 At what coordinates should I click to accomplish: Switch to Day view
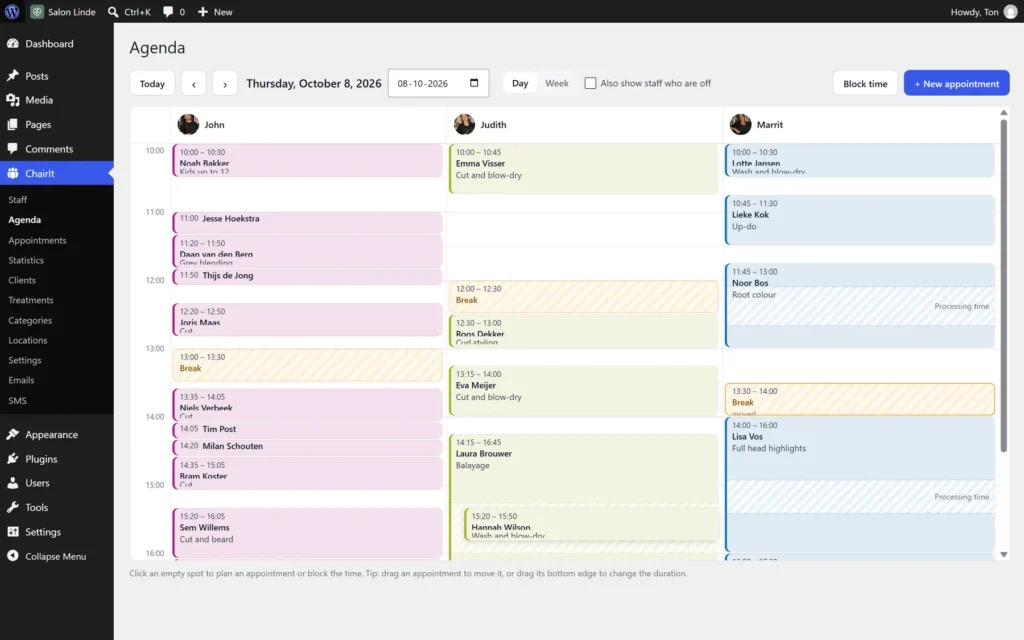click(520, 83)
